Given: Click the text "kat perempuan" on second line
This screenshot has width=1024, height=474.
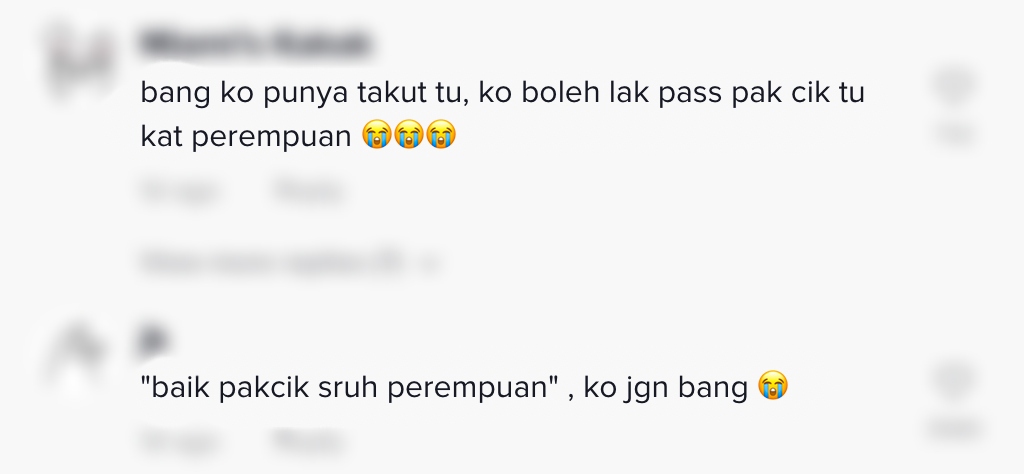Looking at the screenshot, I should (x=246, y=136).
